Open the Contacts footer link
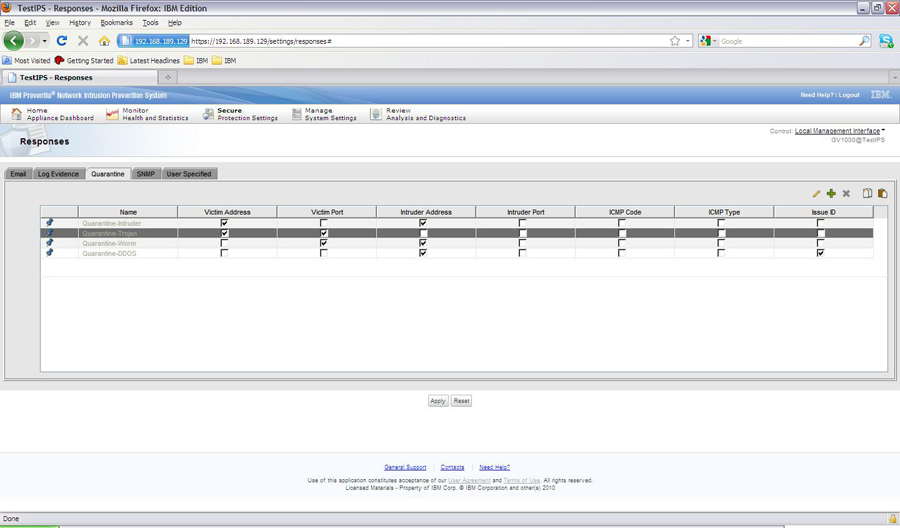Screen dimensions: 900x528 pyautogui.click(x=452, y=467)
